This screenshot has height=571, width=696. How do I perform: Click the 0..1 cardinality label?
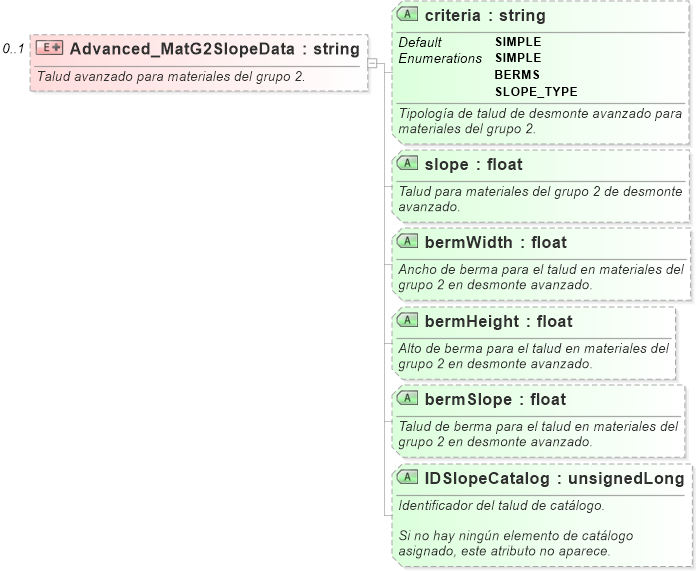pyautogui.click(x=13, y=48)
